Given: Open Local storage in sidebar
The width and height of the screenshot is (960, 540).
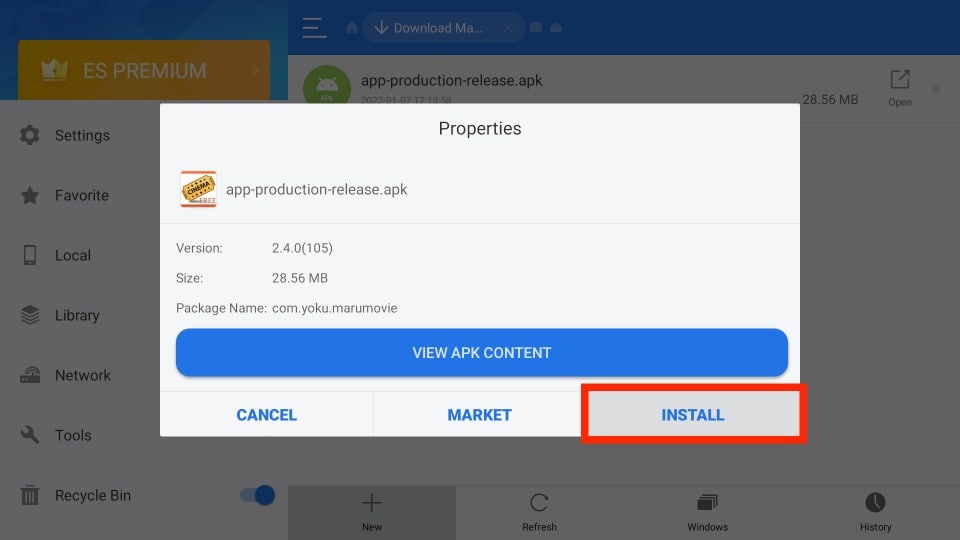Looking at the screenshot, I should click(73, 255).
